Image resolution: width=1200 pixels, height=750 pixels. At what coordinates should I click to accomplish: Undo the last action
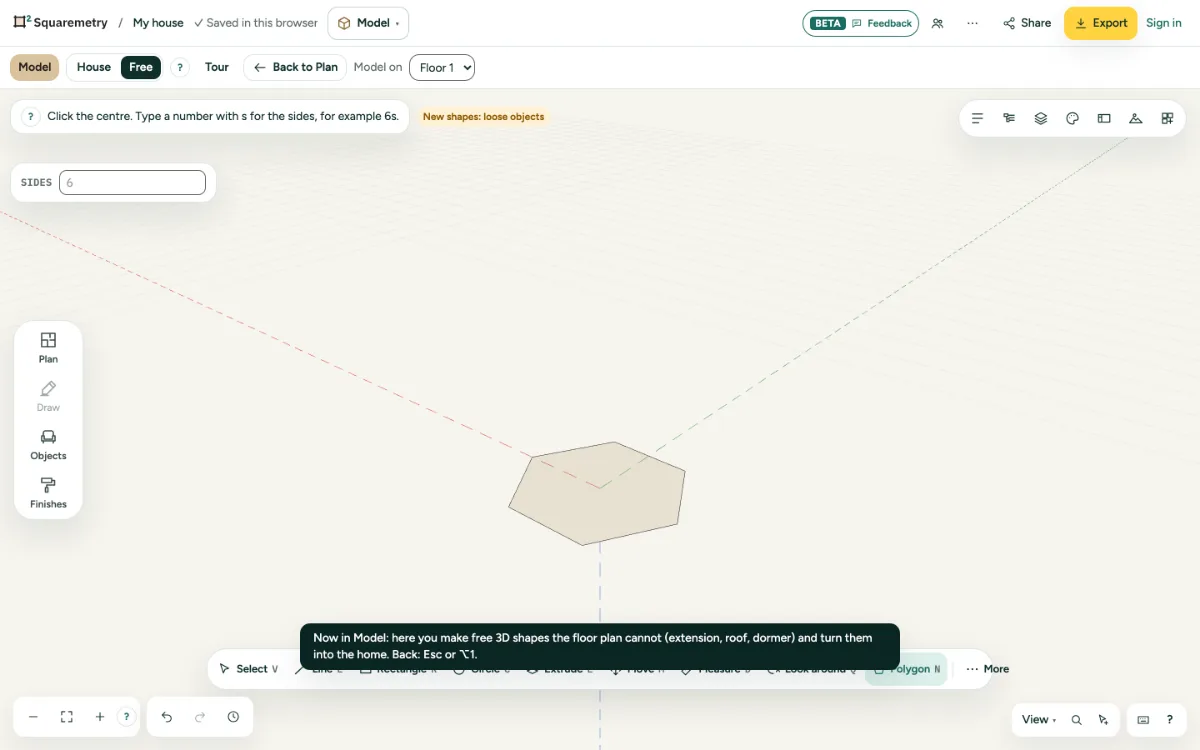167,717
